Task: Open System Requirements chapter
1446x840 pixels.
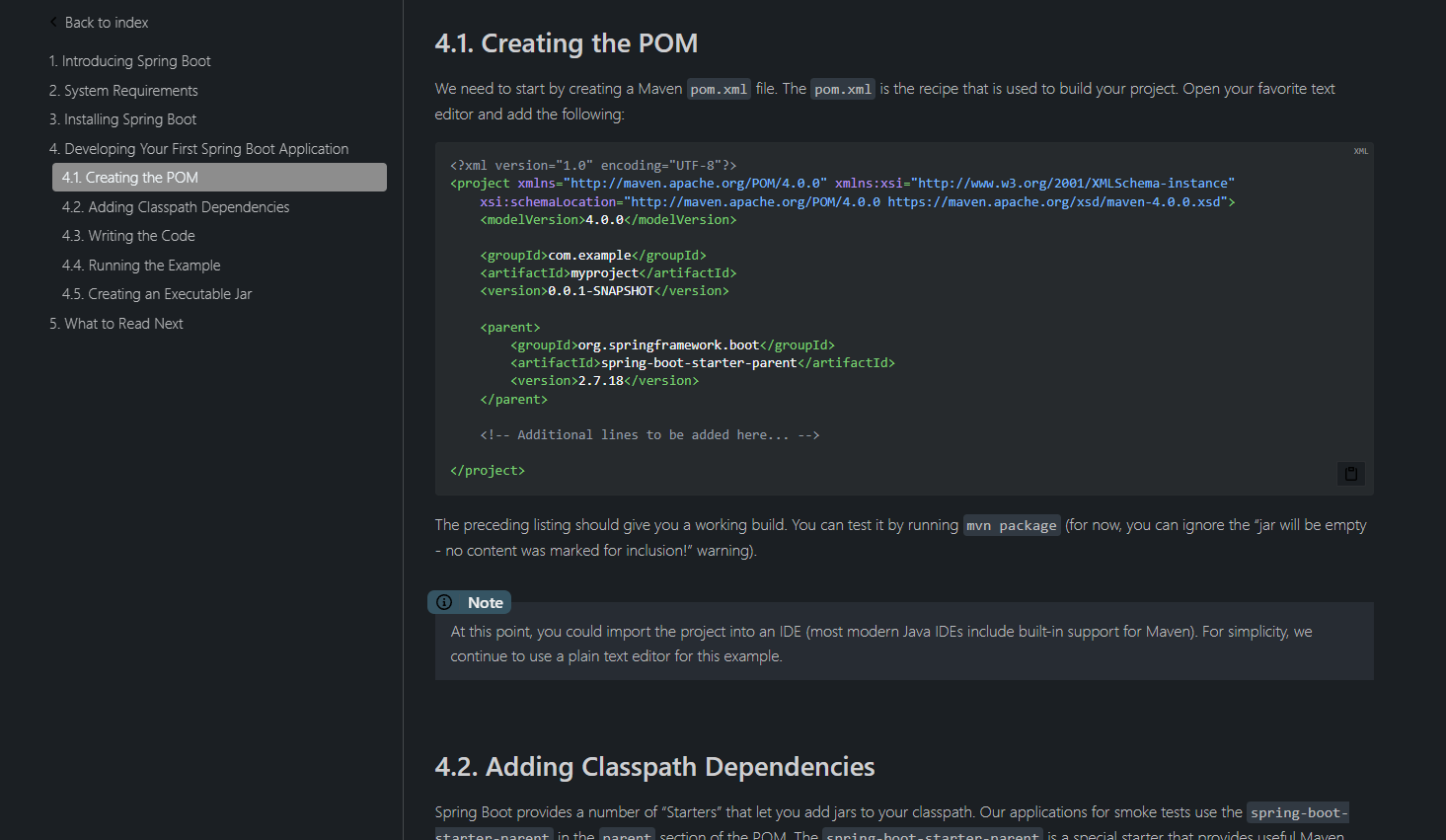Action: click(123, 91)
